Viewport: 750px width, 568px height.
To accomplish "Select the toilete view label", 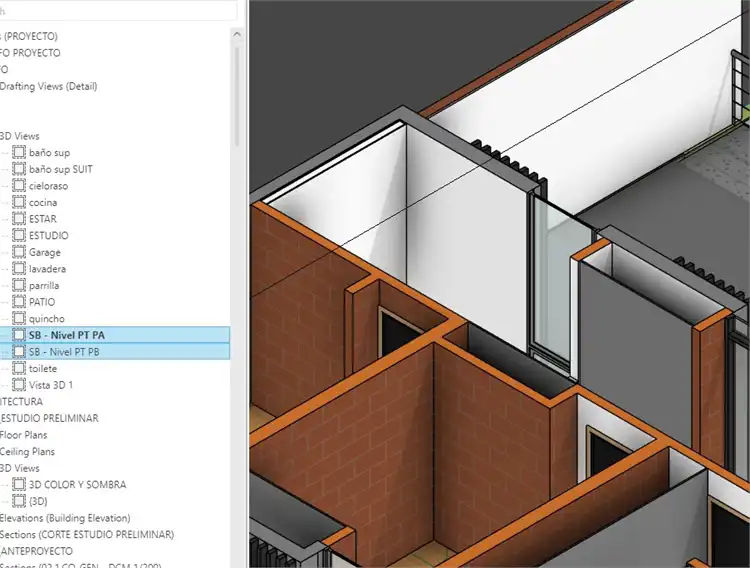I will (43, 368).
